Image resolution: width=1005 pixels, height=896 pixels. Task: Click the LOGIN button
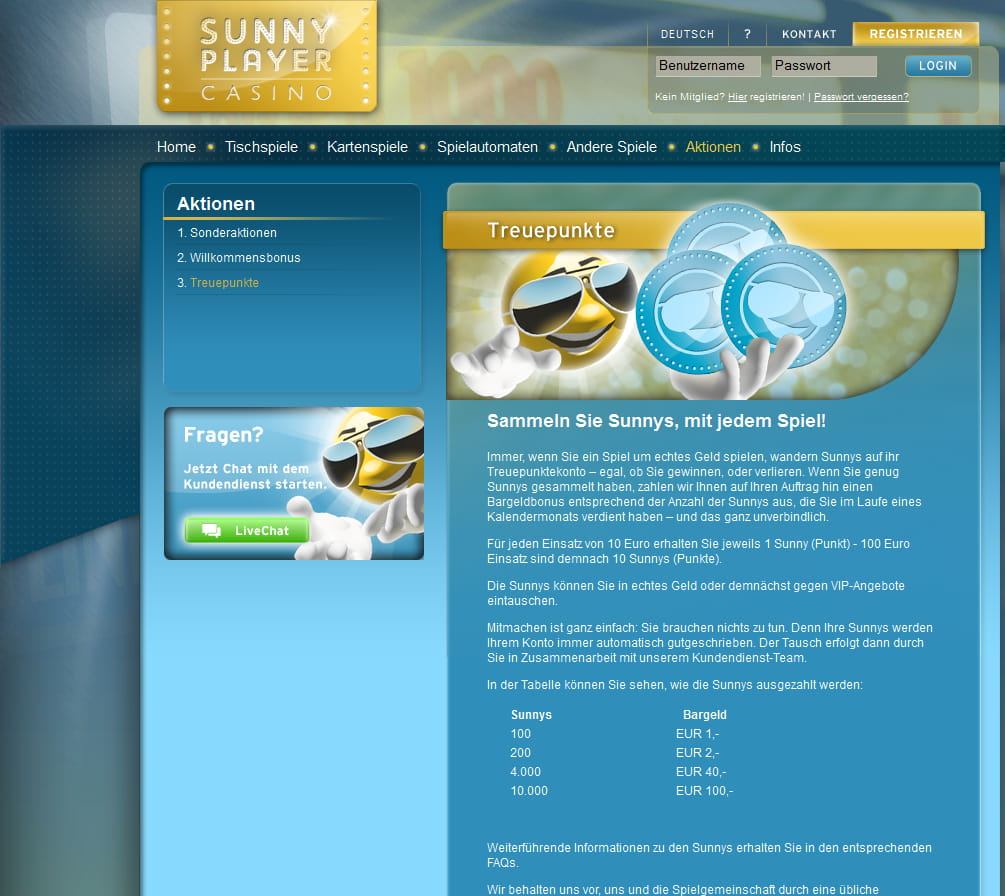point(938,66)
